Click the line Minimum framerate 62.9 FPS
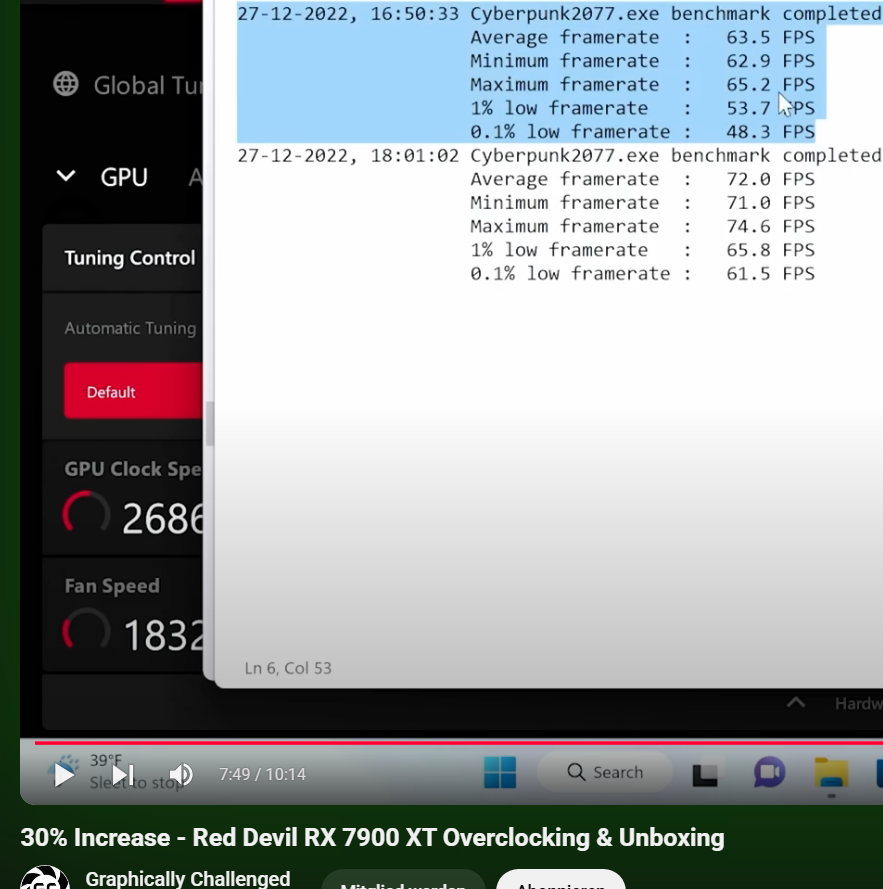The width and height of the screenshot is (883, 889). (x=642, y=61)
